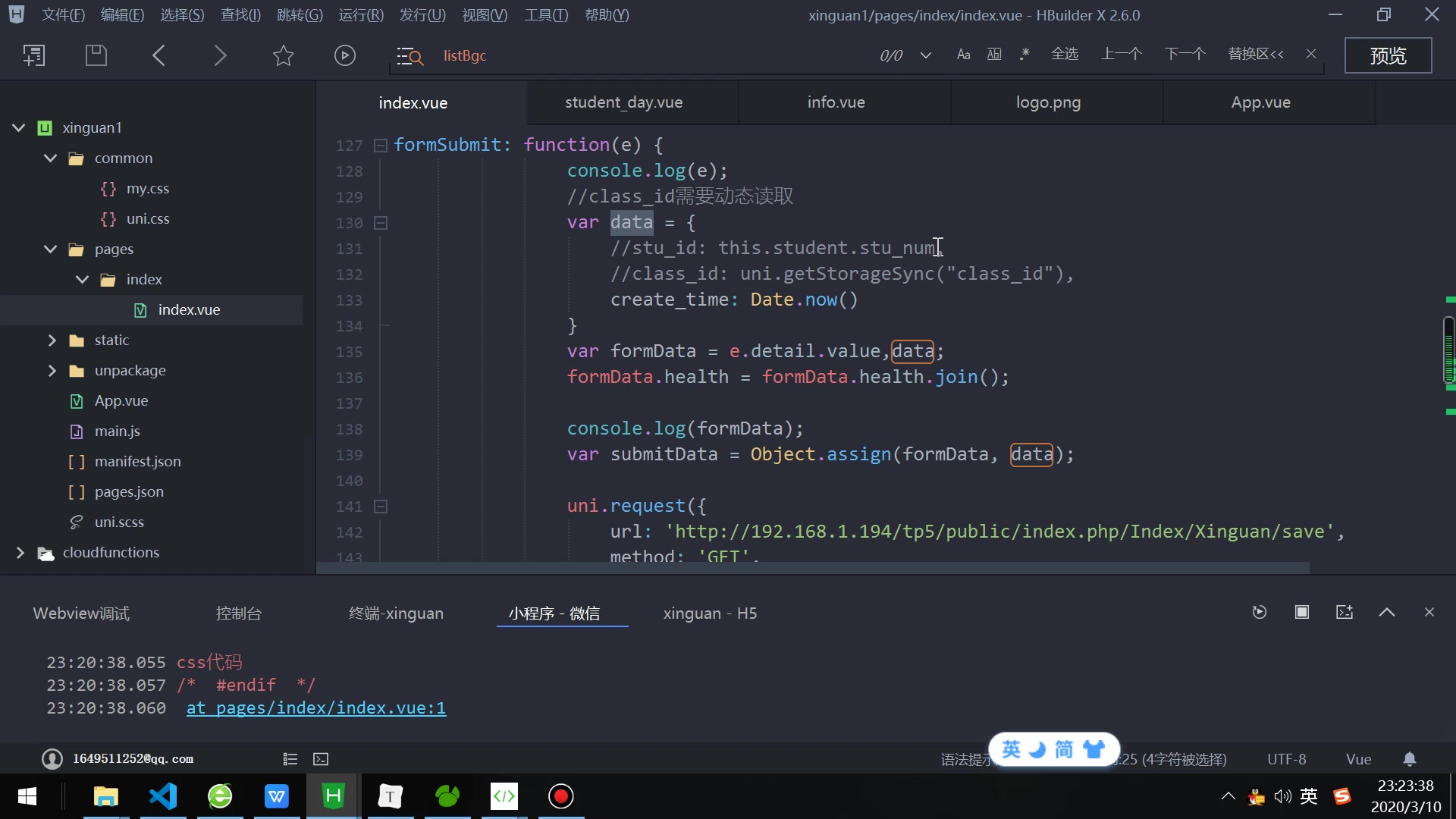This screenshot has width=1456, height=819.
Task: Save the current file
Action: tap(96, 55)
